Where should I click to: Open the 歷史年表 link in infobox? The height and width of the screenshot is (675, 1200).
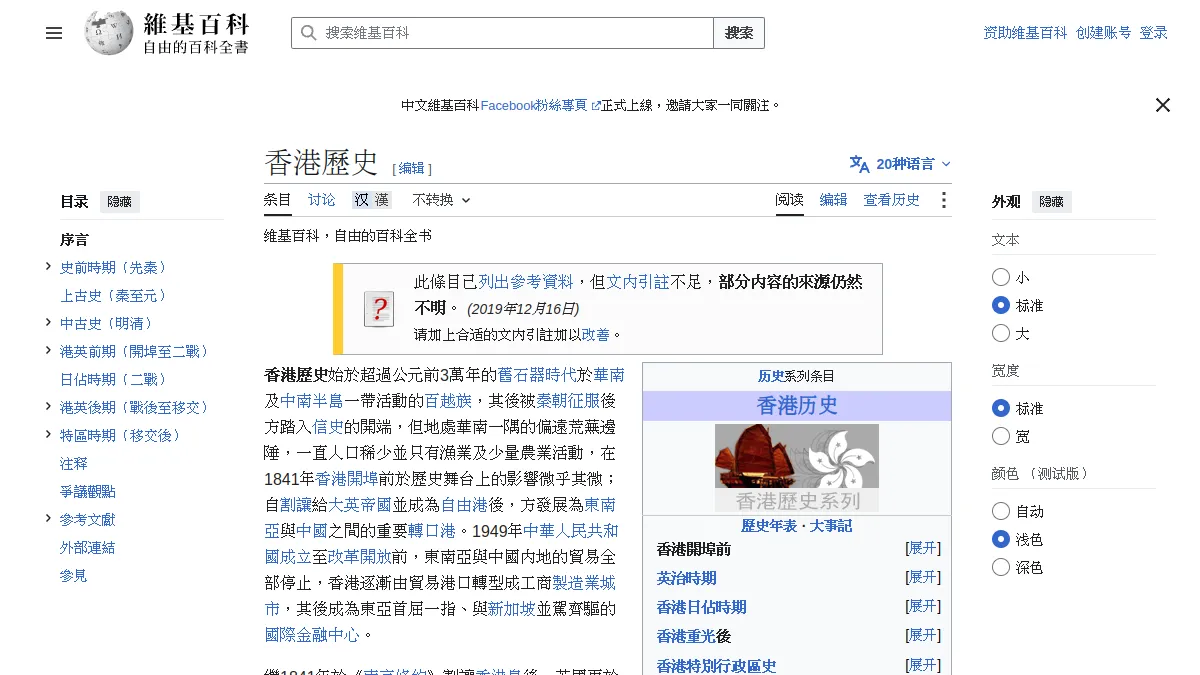(769, 526)
